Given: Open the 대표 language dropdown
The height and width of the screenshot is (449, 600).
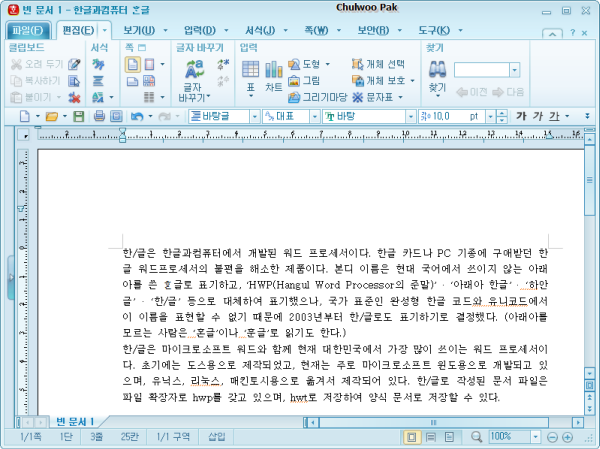Looking at the screenshot, I should click(x=315, y=116).
